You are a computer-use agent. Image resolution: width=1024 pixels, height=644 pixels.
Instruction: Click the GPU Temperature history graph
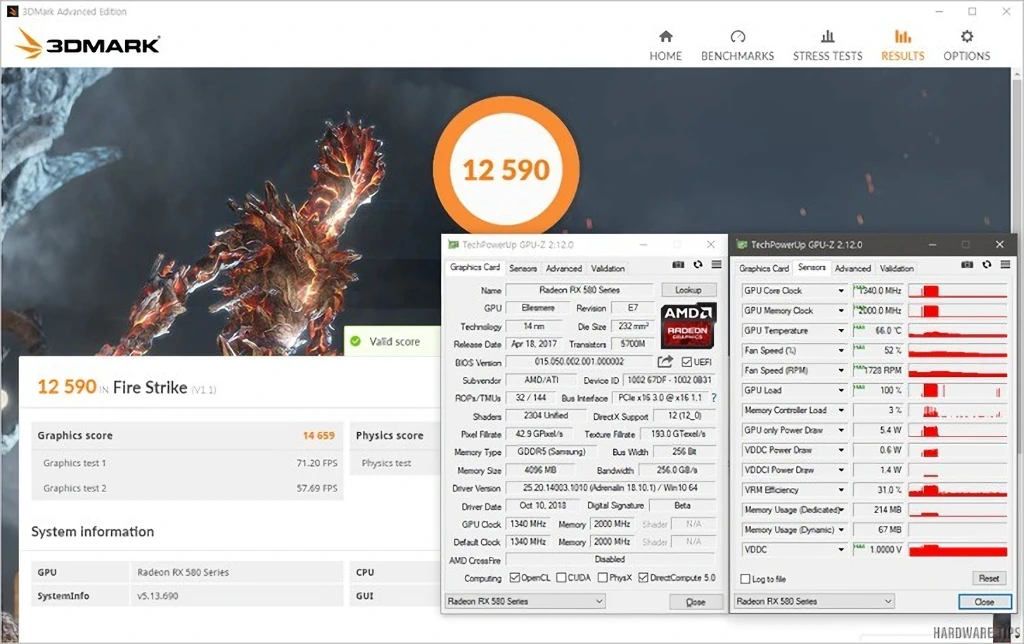tap(957, 330)
